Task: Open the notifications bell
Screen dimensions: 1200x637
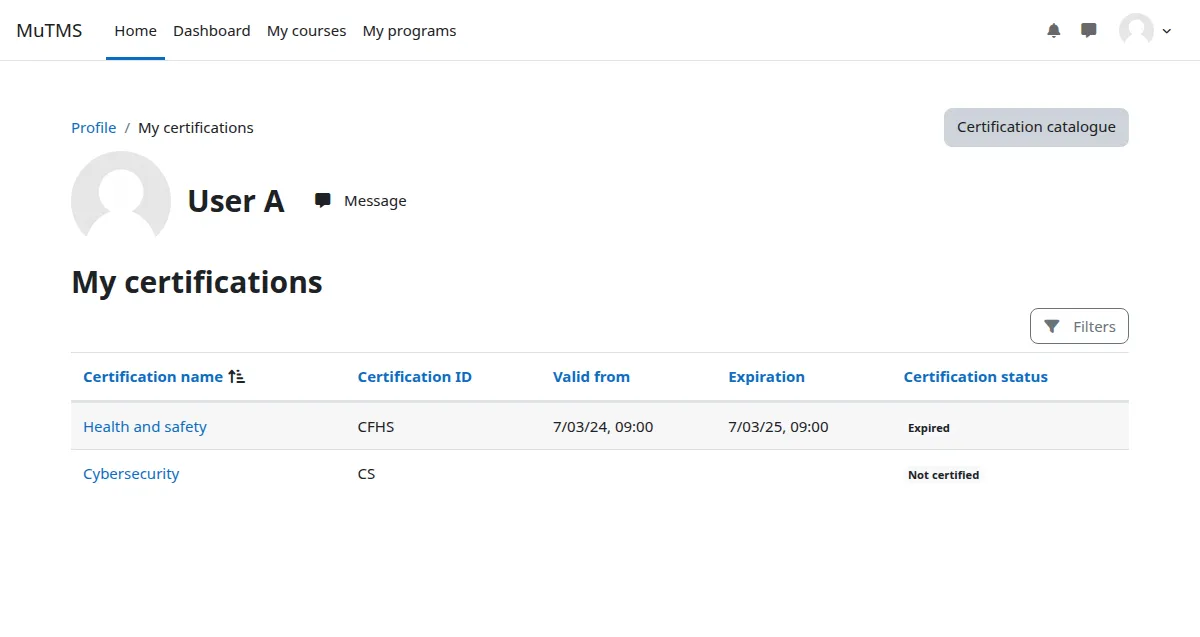Action: pyautogui.click(x=1053, y=30)
